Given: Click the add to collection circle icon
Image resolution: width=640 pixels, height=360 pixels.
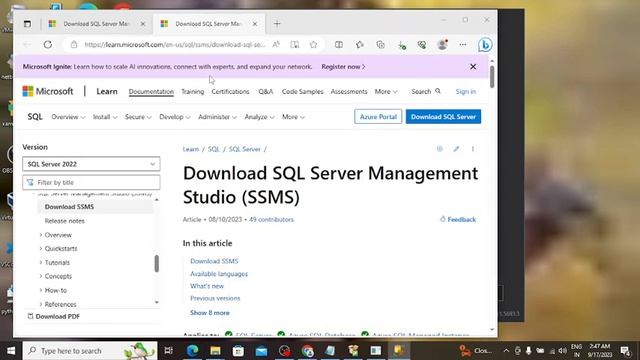Looking at the screenshot, I should pyautogui.click(x=440, y=149).
